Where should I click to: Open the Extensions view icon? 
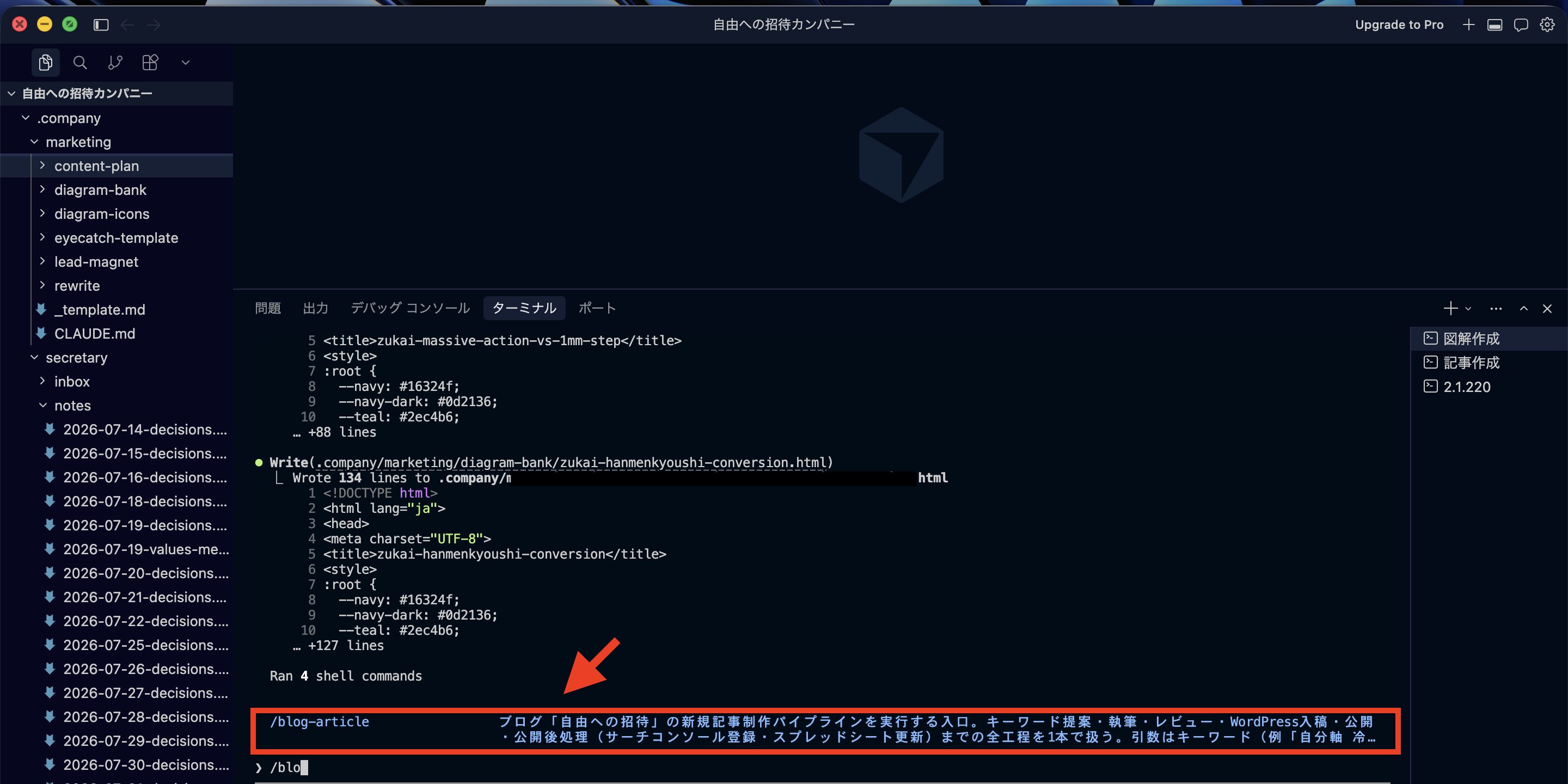pos(150,62)
